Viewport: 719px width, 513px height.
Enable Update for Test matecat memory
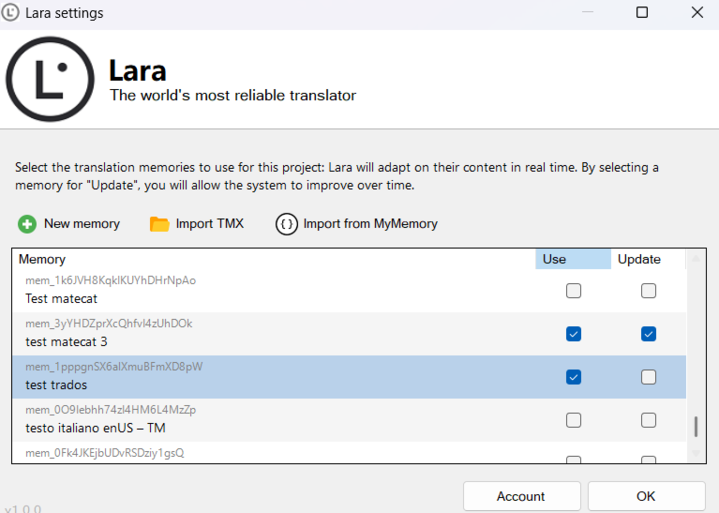click(x=648, y=291)
